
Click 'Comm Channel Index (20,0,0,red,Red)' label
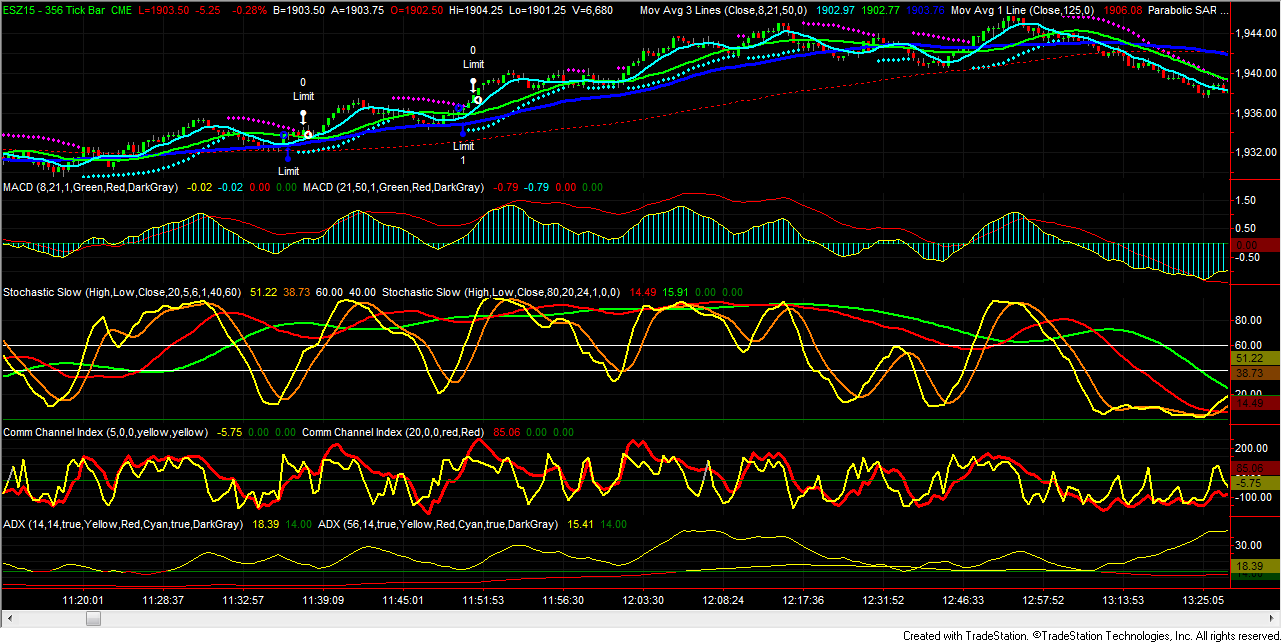[x=393, y=432]
